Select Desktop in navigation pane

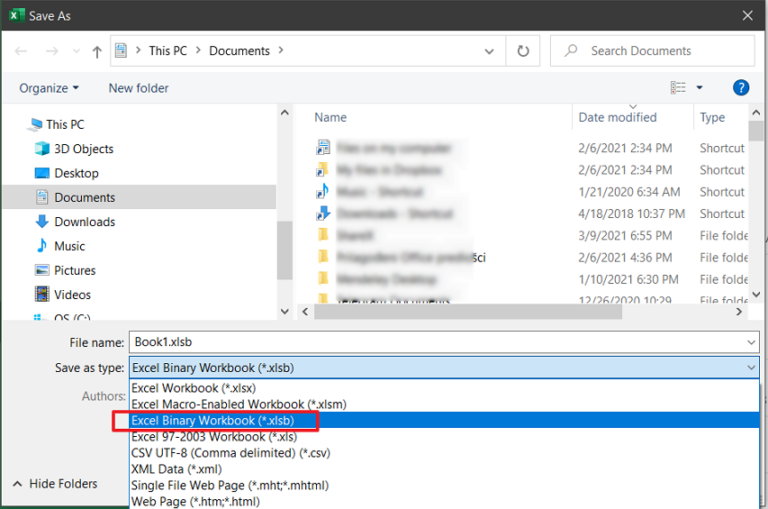pos(67,173)
